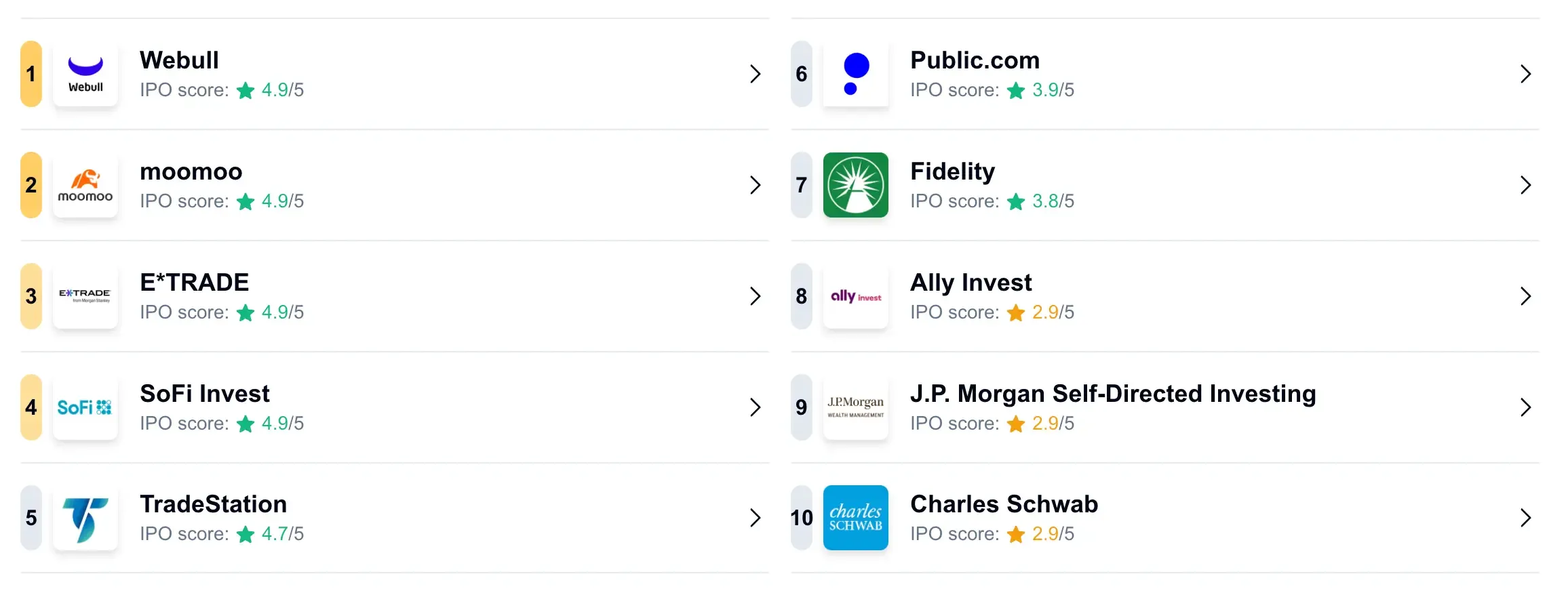Select the SoFi Invest logo

tap(85, 407)
